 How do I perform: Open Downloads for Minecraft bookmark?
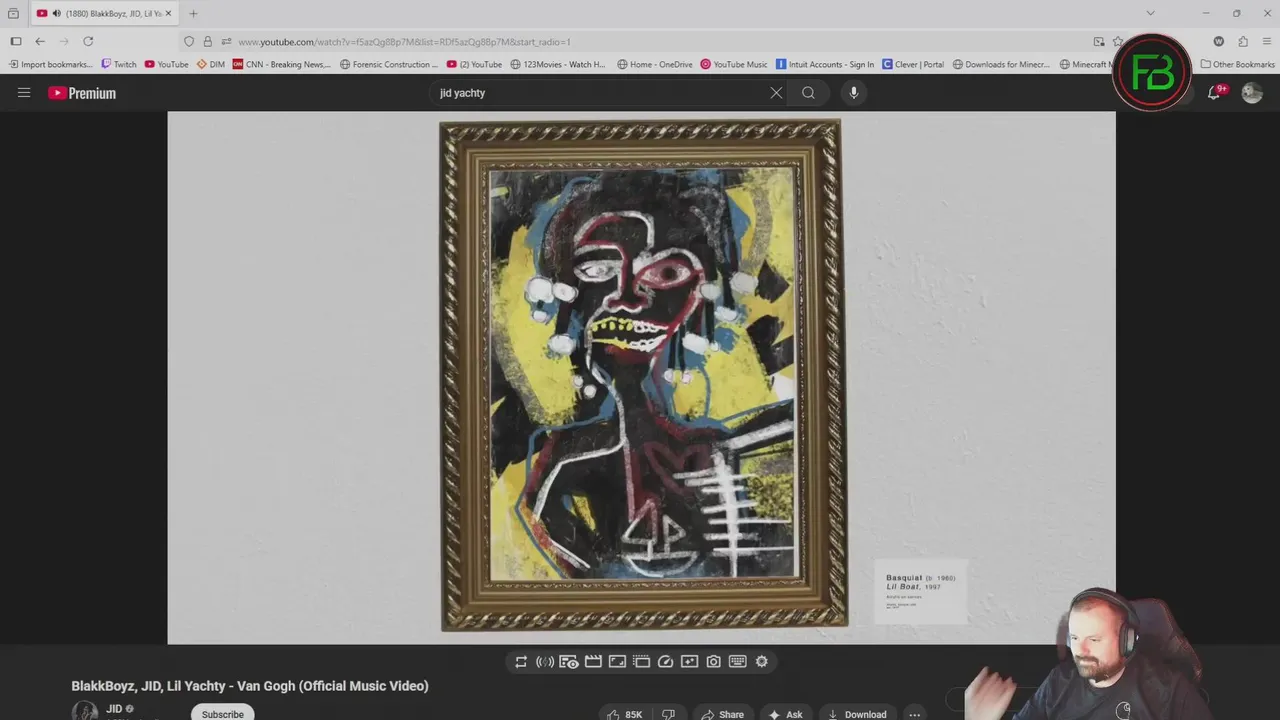tap(1001, 64)
